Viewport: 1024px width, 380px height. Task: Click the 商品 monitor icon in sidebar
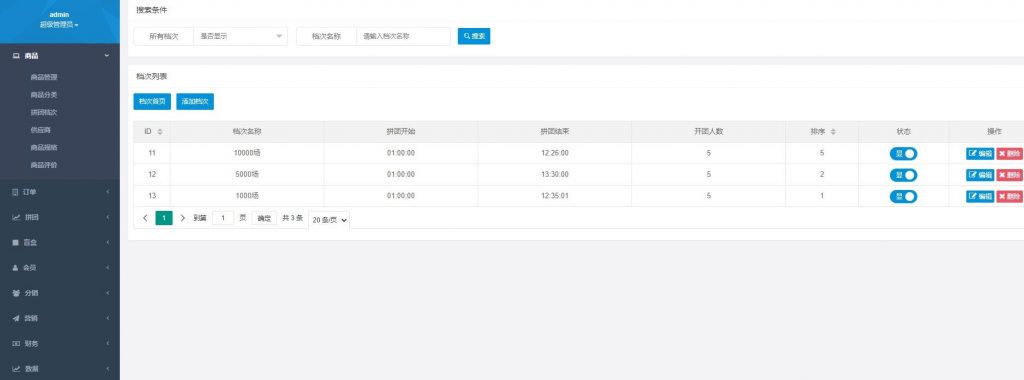16,56
